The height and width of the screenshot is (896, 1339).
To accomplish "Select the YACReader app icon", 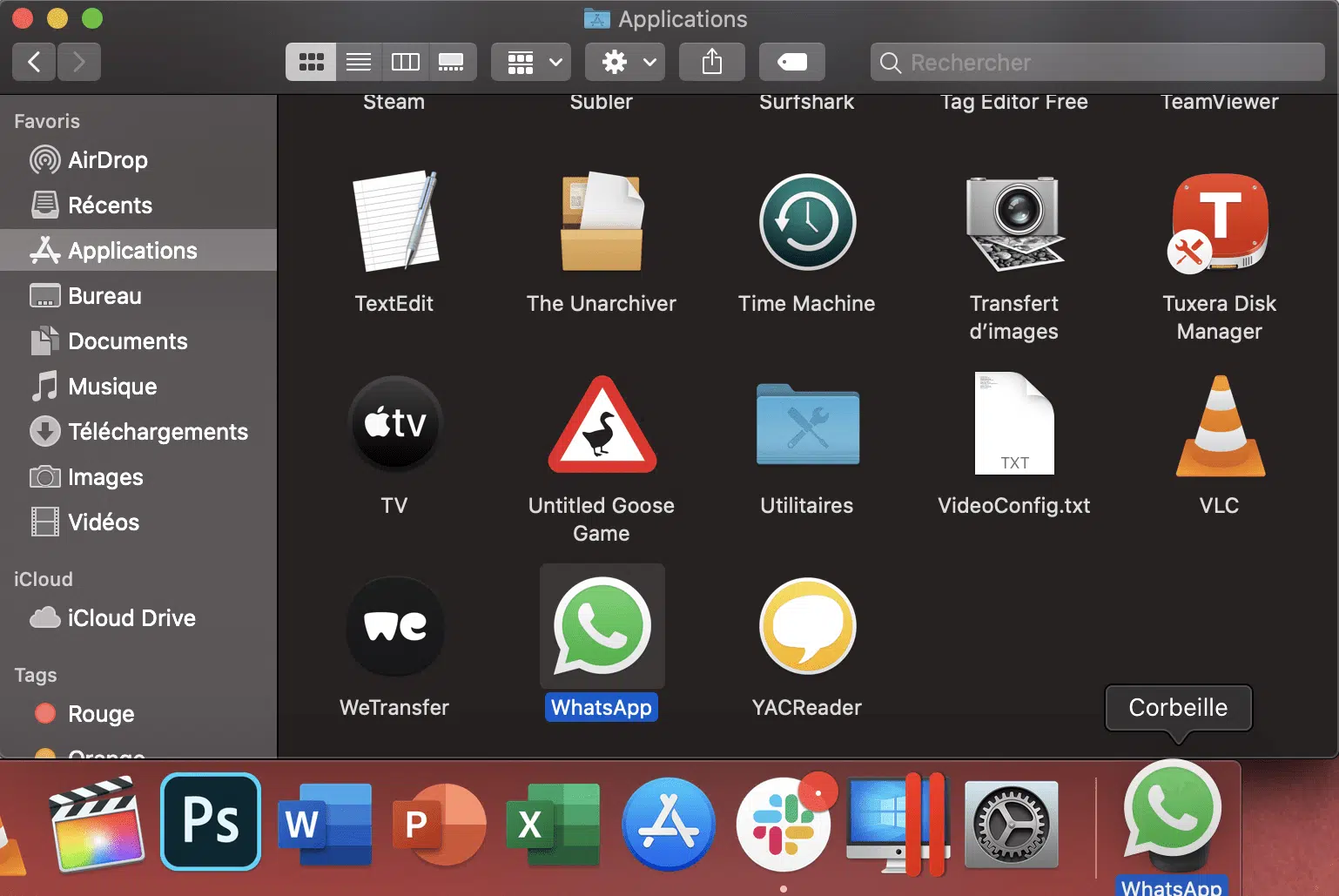I will pyautogui.click(x=807, y=626).
